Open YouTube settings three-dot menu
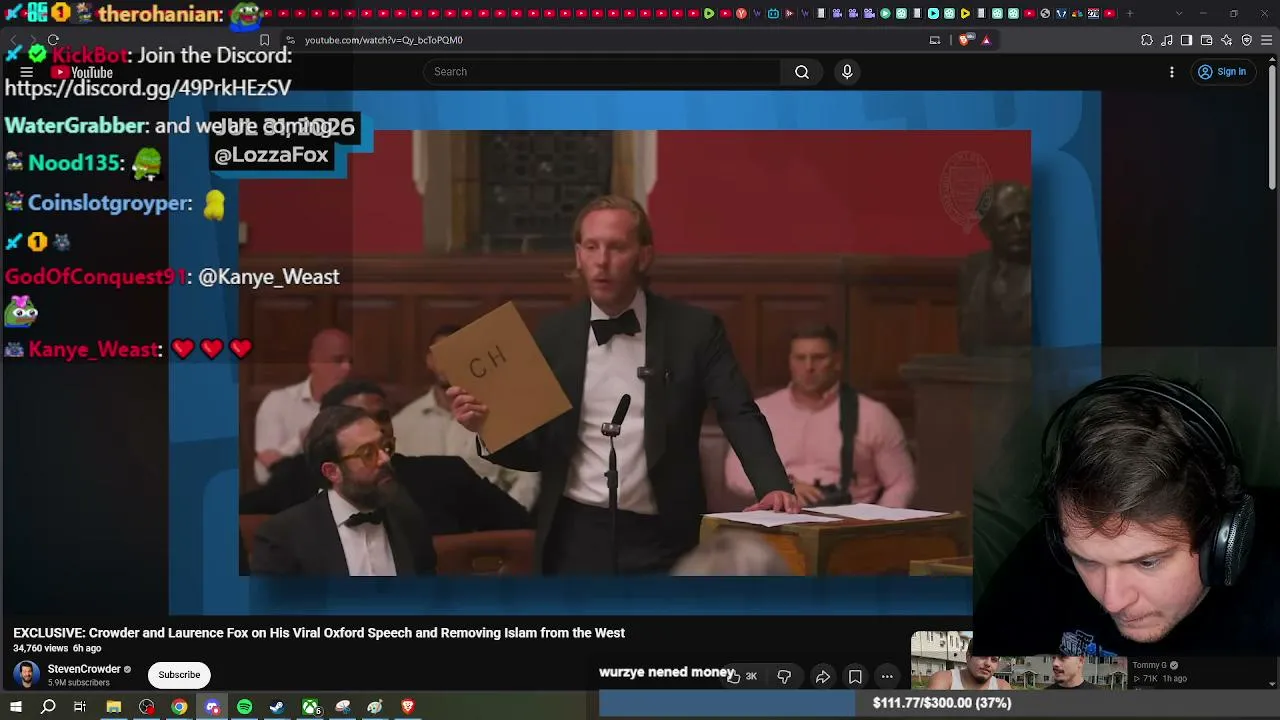Viewport: 1280px width, 720px height. click(x=1172, y=72)
